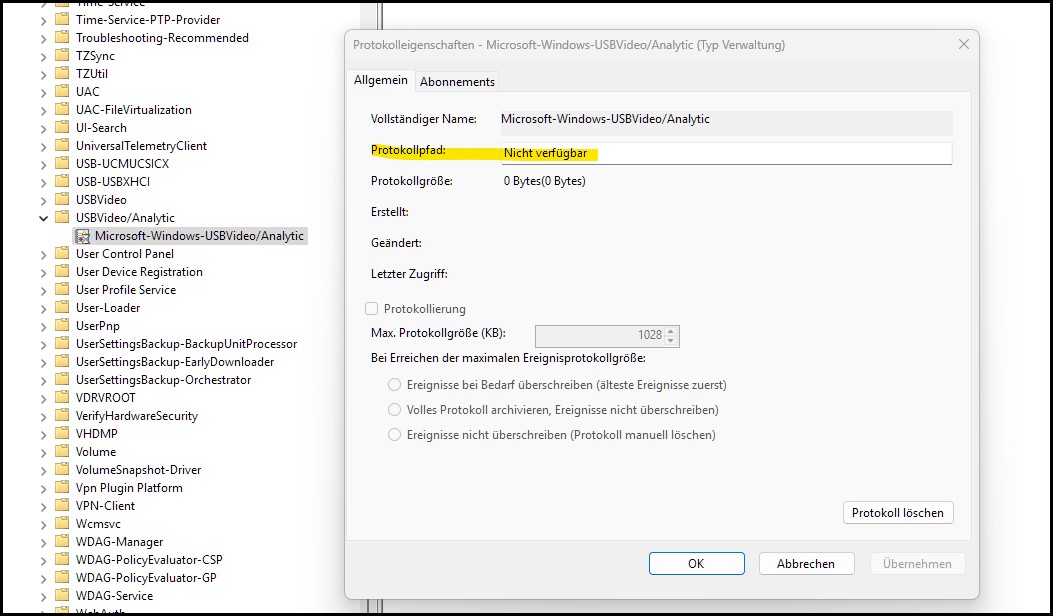Click the Abbrechen button
The height and width of the screenshot is (616, 1053).
[806, 564]
